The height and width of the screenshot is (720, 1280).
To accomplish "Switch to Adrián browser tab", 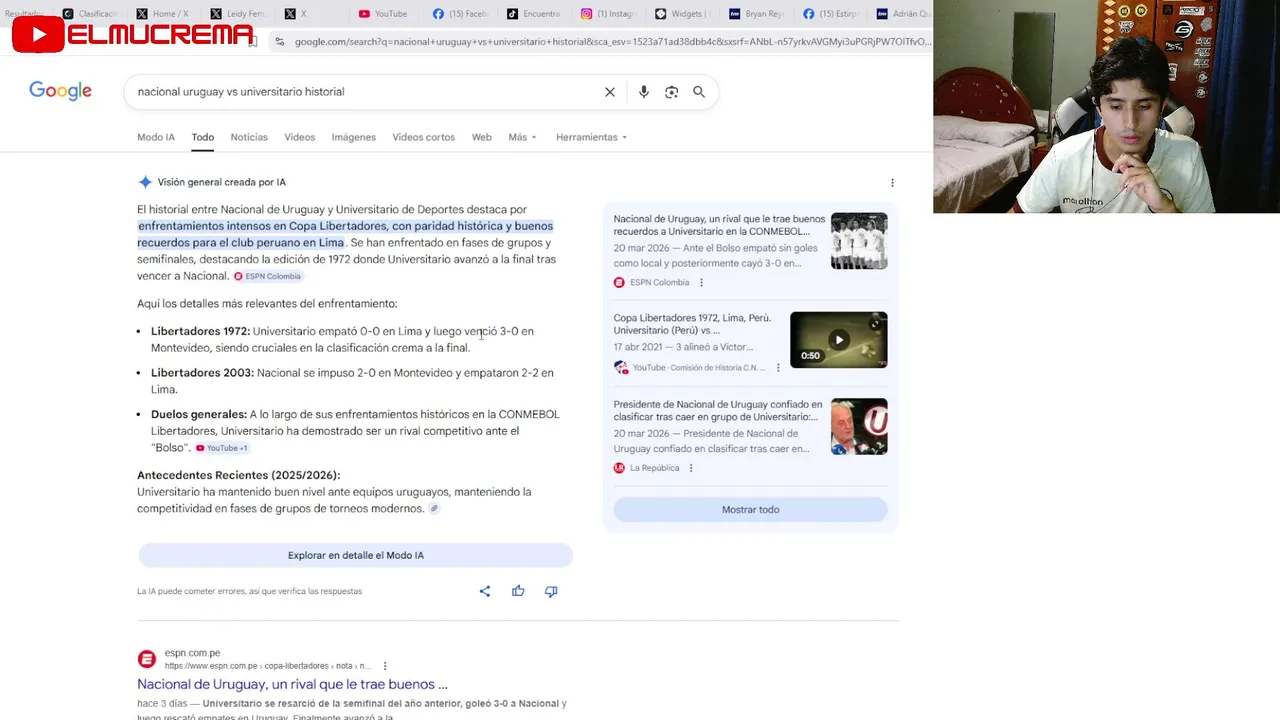I will 903,14.
